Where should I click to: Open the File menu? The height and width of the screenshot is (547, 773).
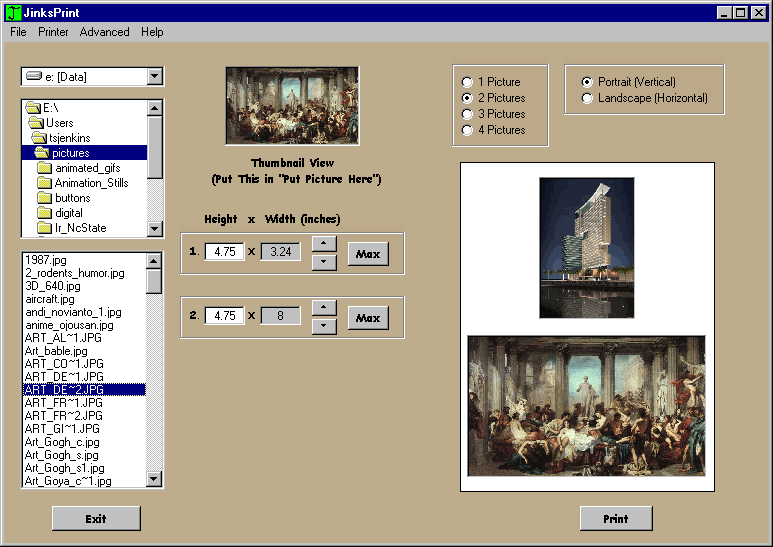coord(18,32)
